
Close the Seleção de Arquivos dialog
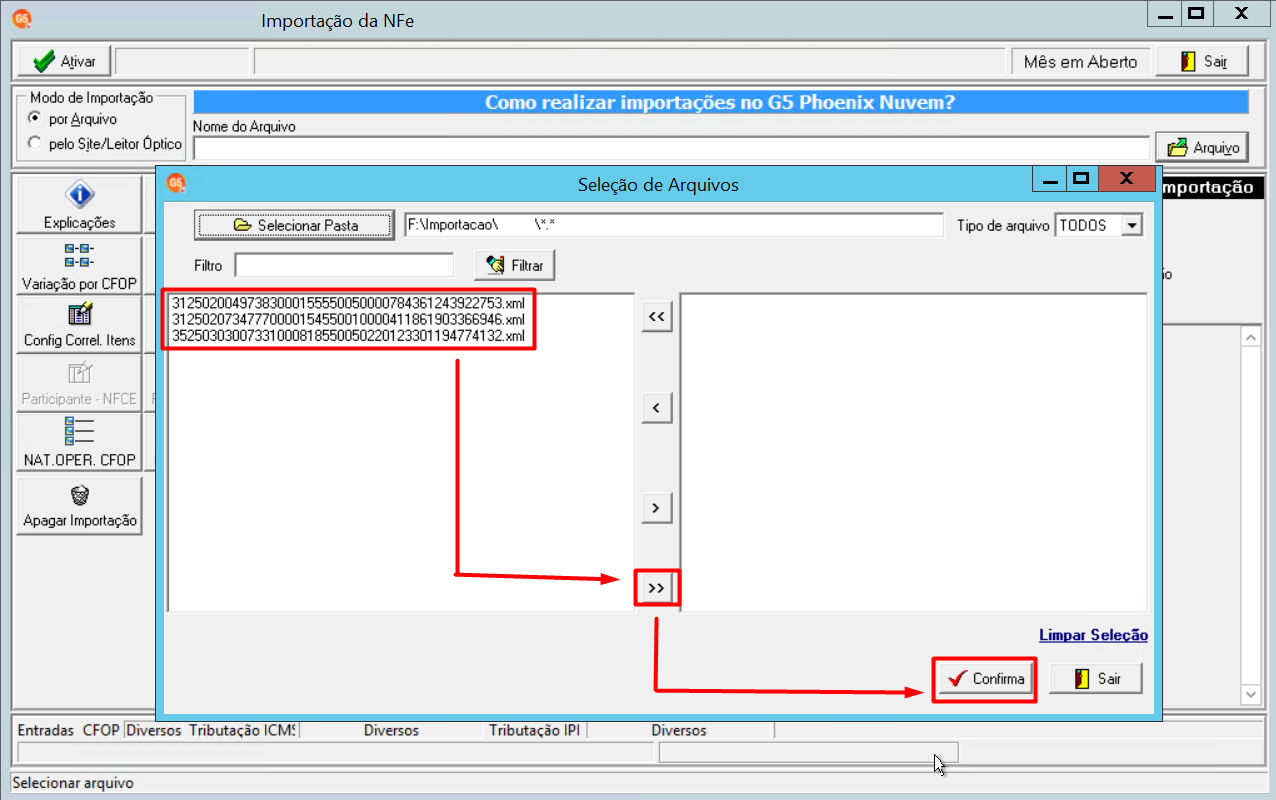(1126, 180)
